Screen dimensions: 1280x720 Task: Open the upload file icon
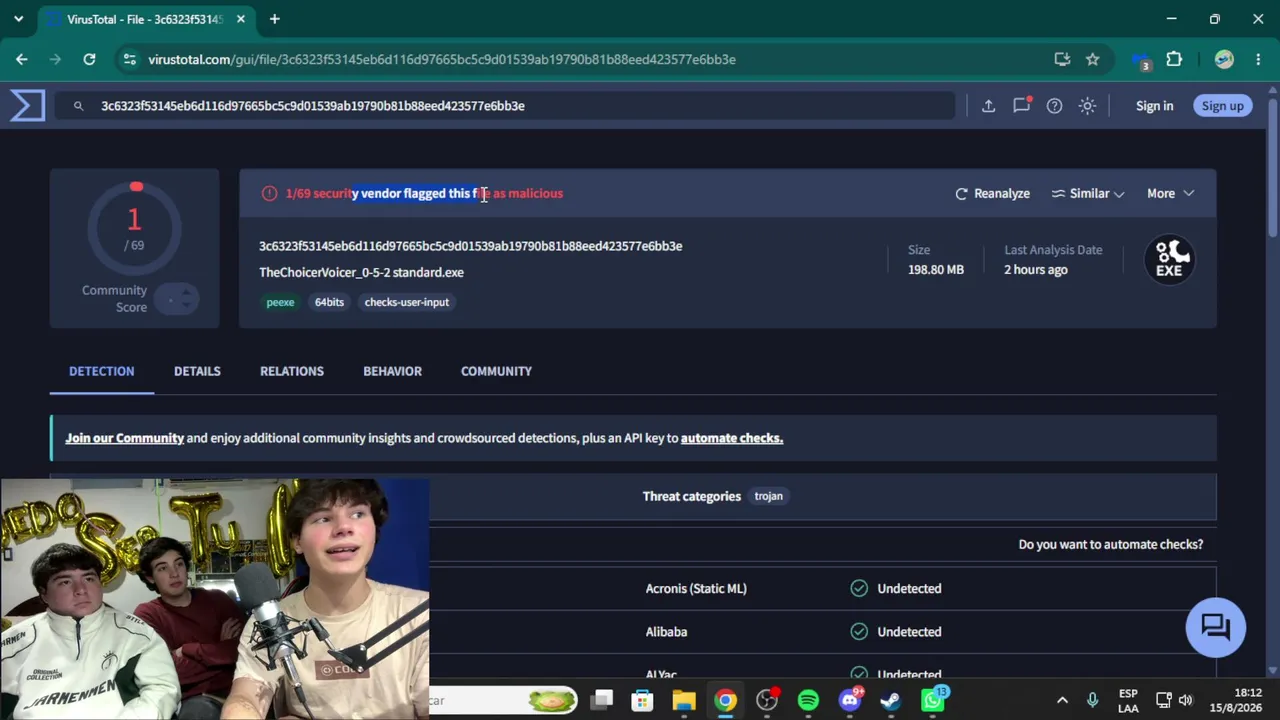[x=988, y=106]
